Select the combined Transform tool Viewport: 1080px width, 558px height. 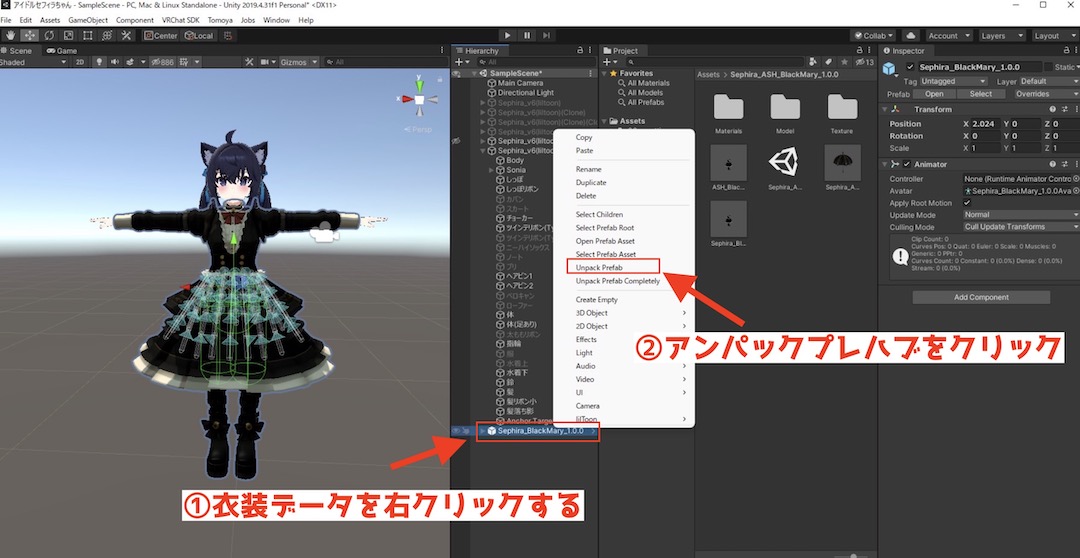tap(107, 35)
